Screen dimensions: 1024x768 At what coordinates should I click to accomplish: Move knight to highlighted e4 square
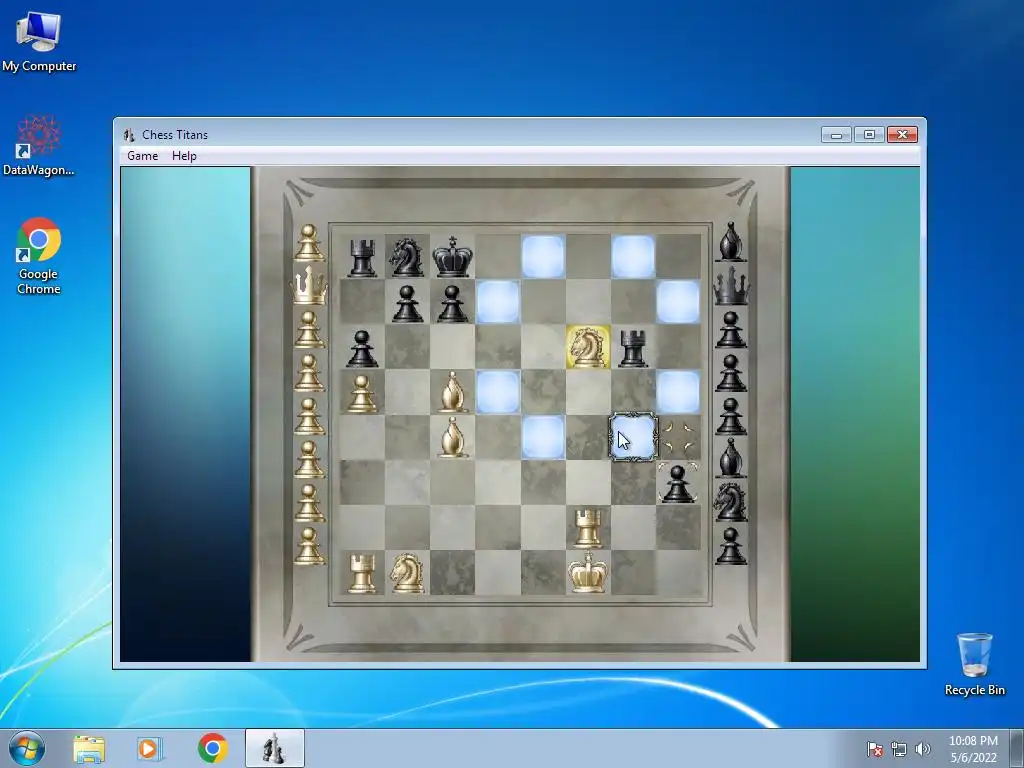[x=543, y=437]
